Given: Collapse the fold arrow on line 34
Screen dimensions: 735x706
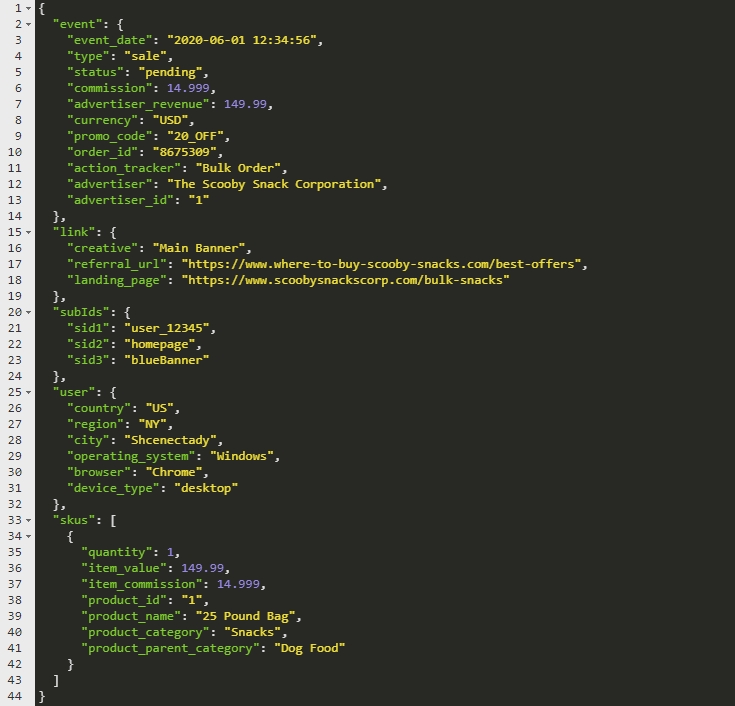Looking at the screenshot, I should pos(29,536).
